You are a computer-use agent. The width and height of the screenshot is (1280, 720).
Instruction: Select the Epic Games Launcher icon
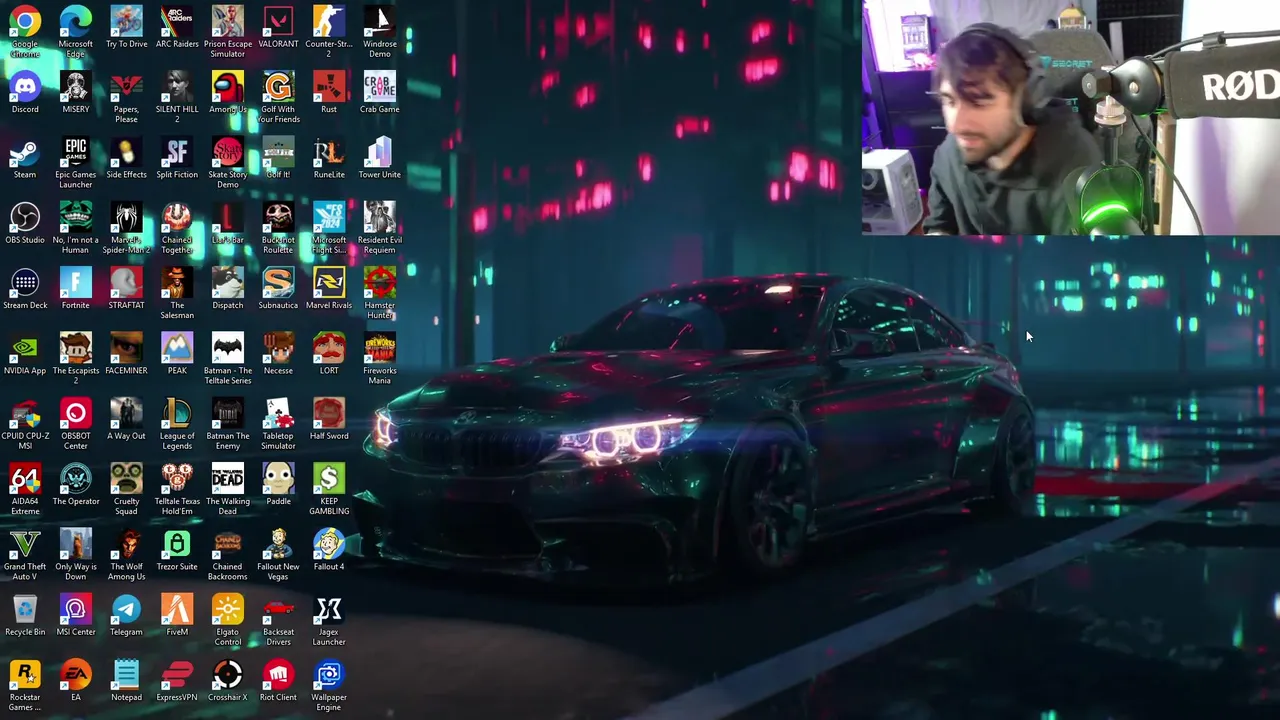coord(76,152)
